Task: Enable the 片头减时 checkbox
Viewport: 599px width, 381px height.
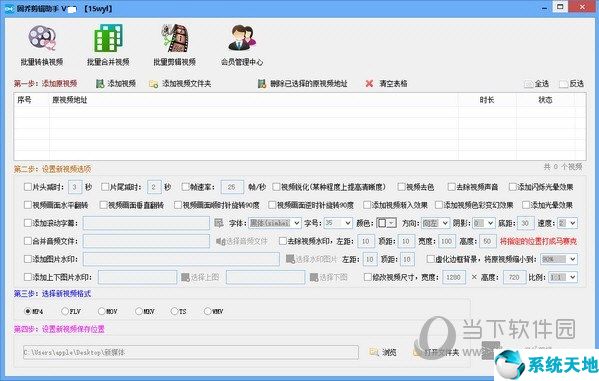Action: [28, 187]
